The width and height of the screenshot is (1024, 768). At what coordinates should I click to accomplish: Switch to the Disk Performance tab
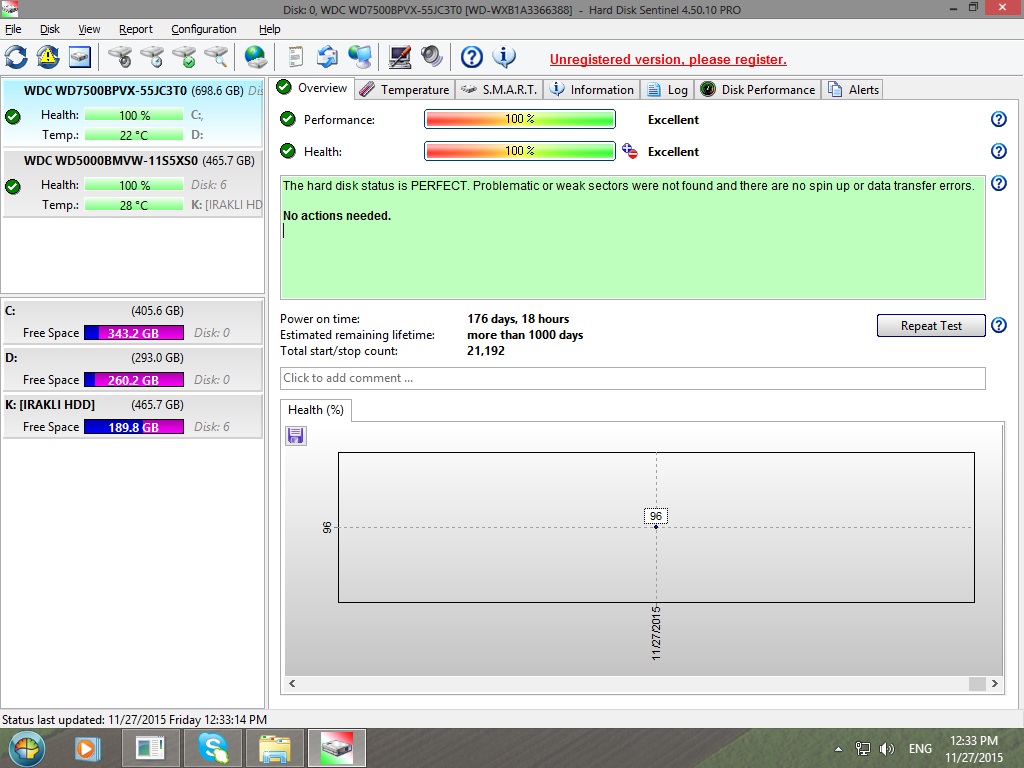[758, 89]
